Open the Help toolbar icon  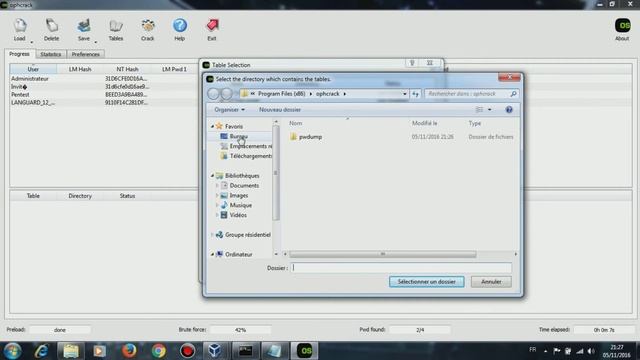pyautogui.click(x=180, y=29)
